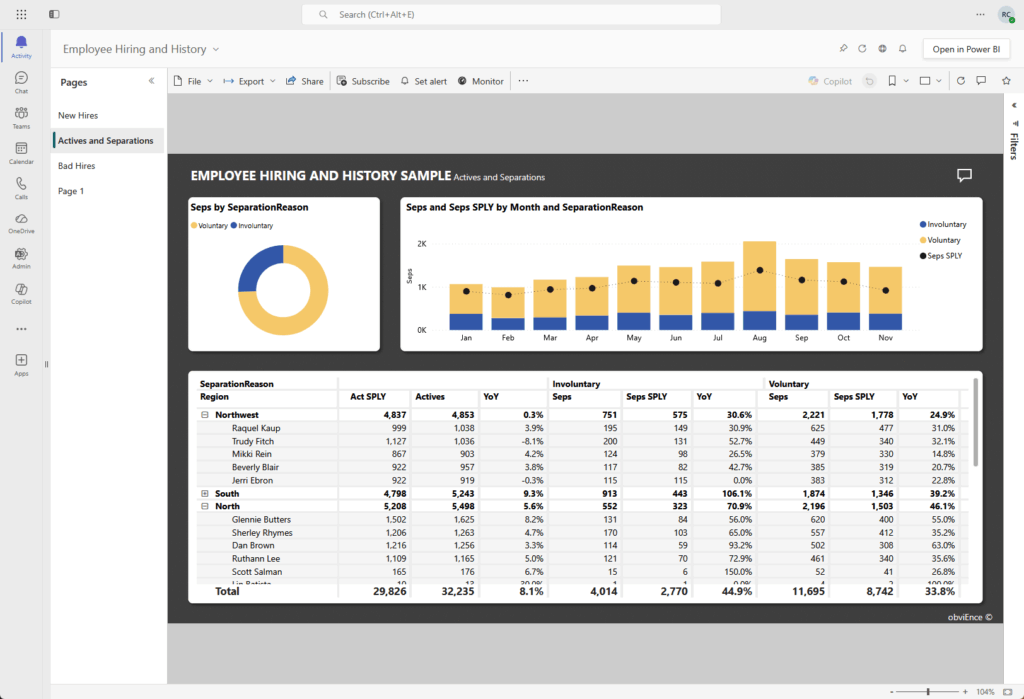Open Apps store in the sidebar
The width and height of the screenshot is (1024, 699).
click(21, 365)
